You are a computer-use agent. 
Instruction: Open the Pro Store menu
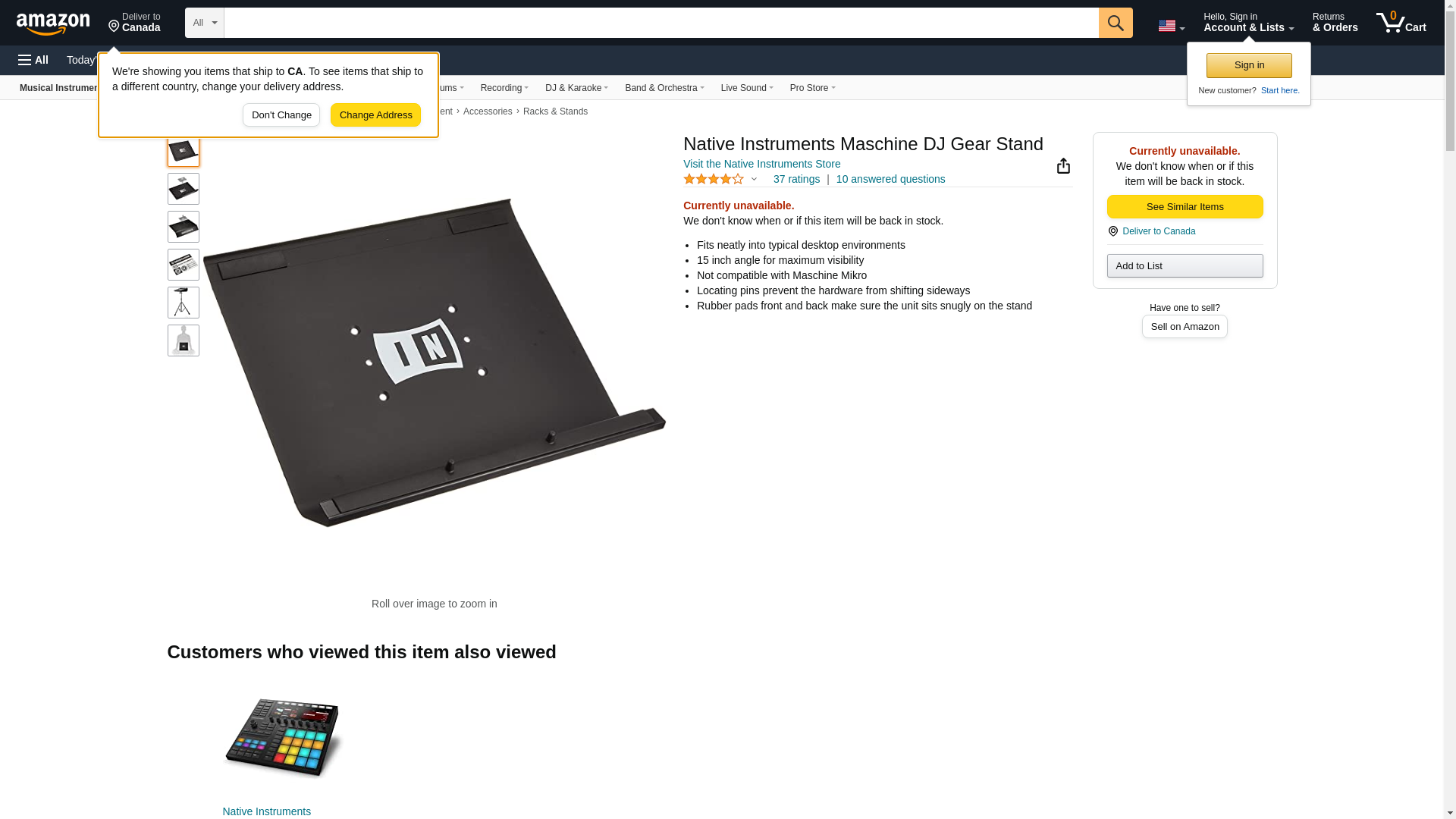click(x=812, y=88)
